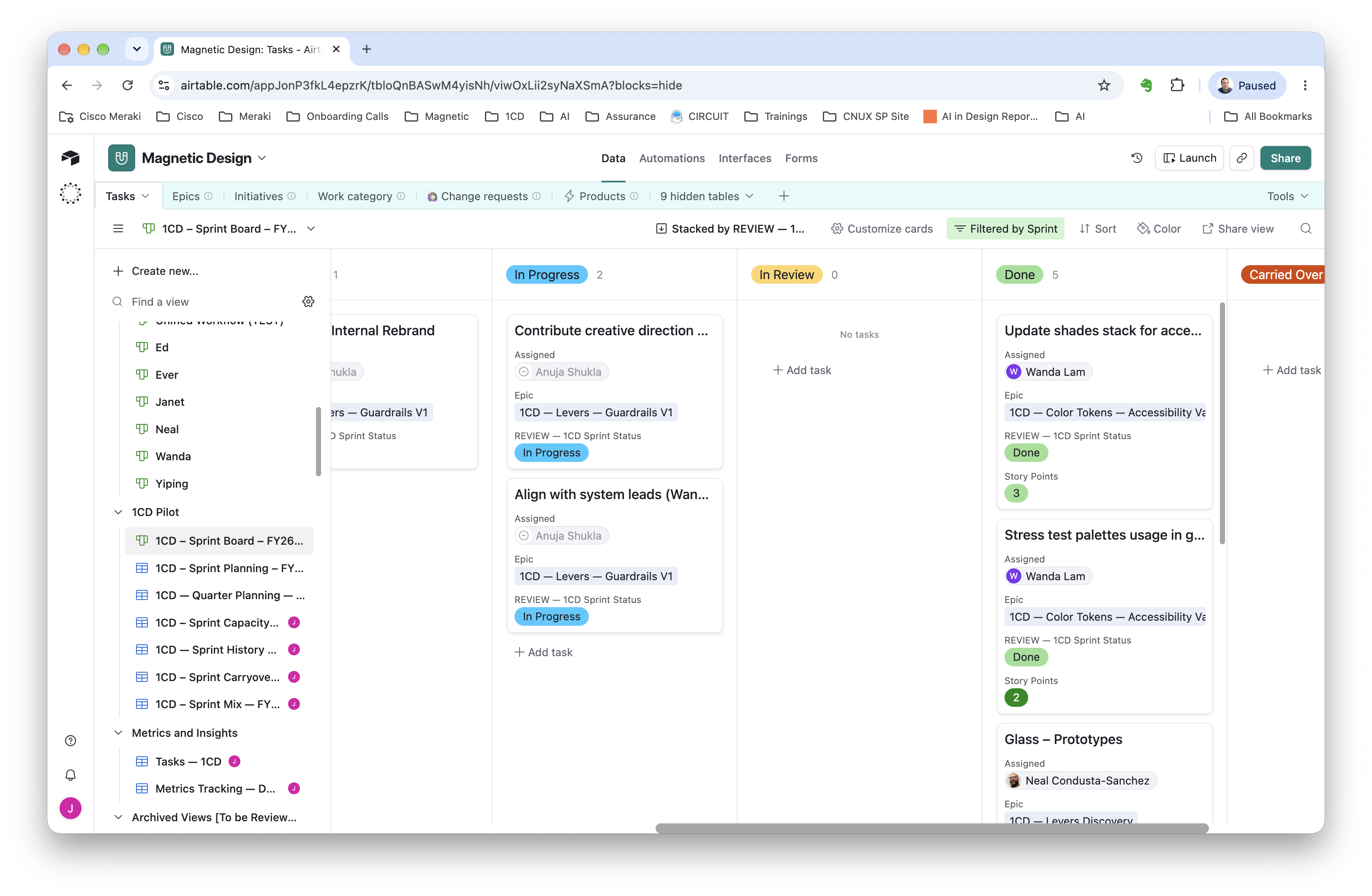Open the J account avatar
Image resolution: width=1372 pixels, height=896 pixels.
pos(70,808)
